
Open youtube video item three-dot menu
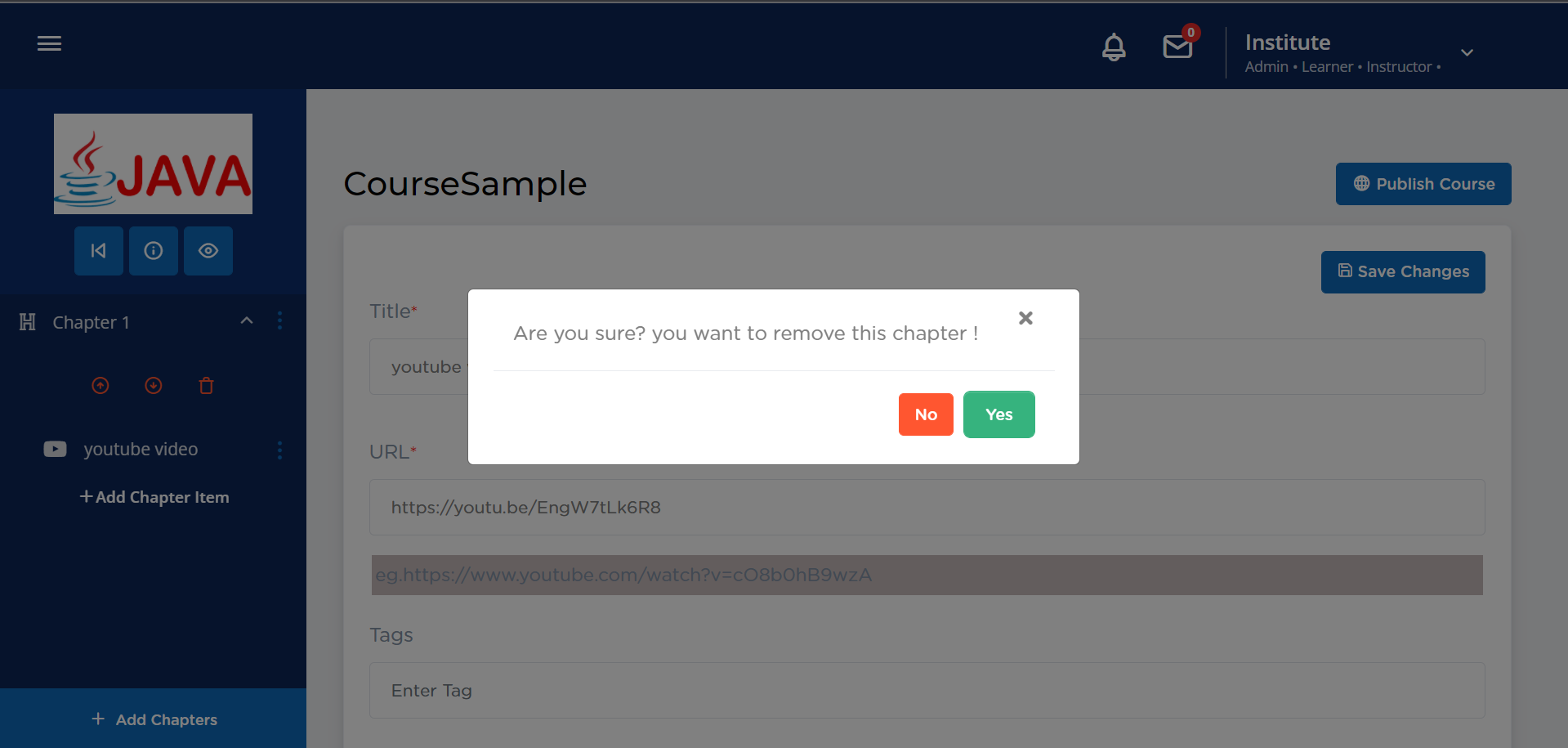click(279, 450)
